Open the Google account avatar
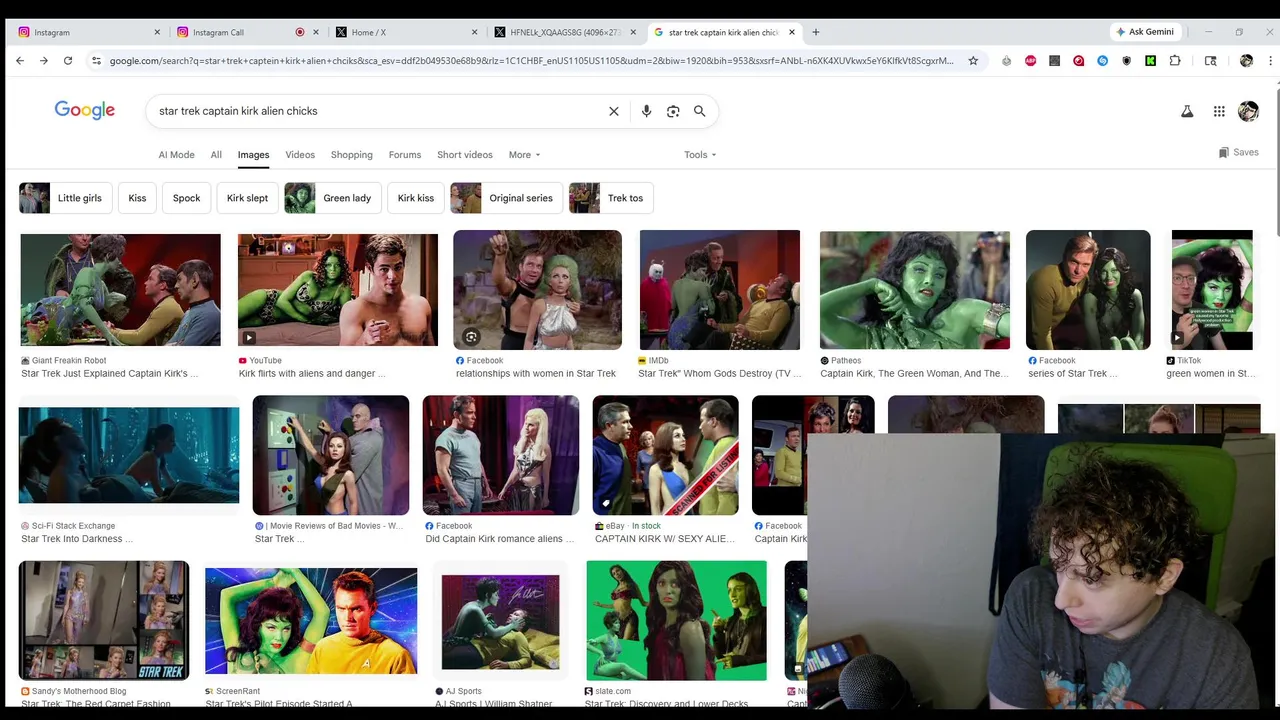 (x=1248, y=111)
